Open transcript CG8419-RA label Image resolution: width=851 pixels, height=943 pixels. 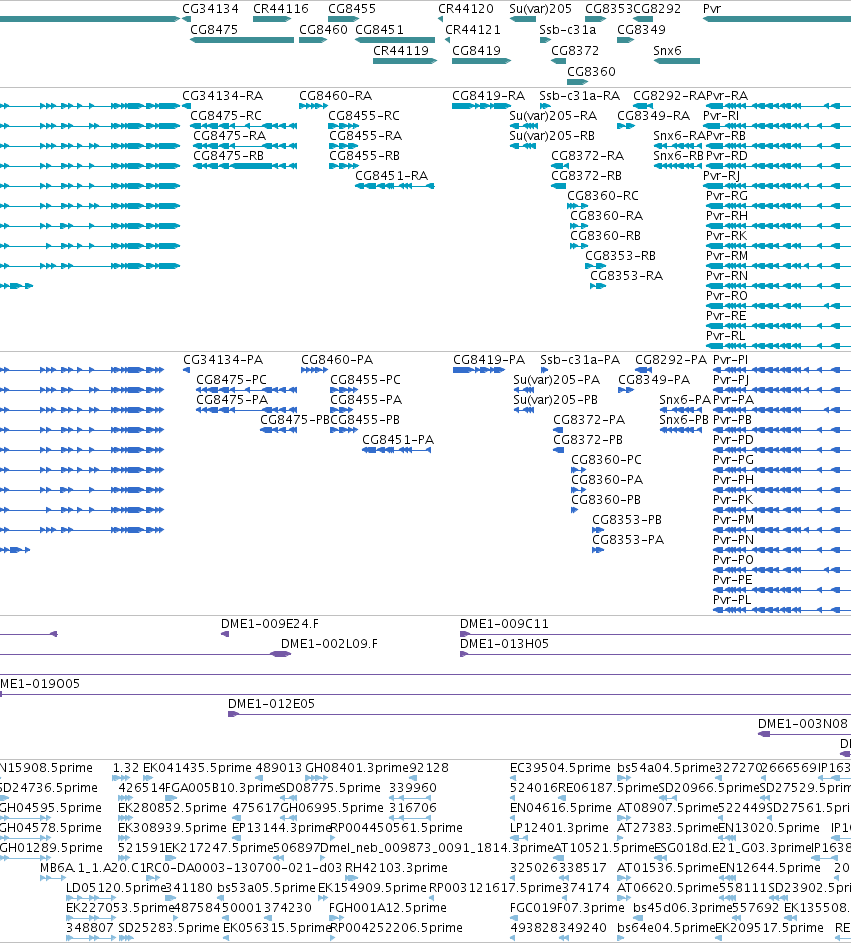pos(488,96)
